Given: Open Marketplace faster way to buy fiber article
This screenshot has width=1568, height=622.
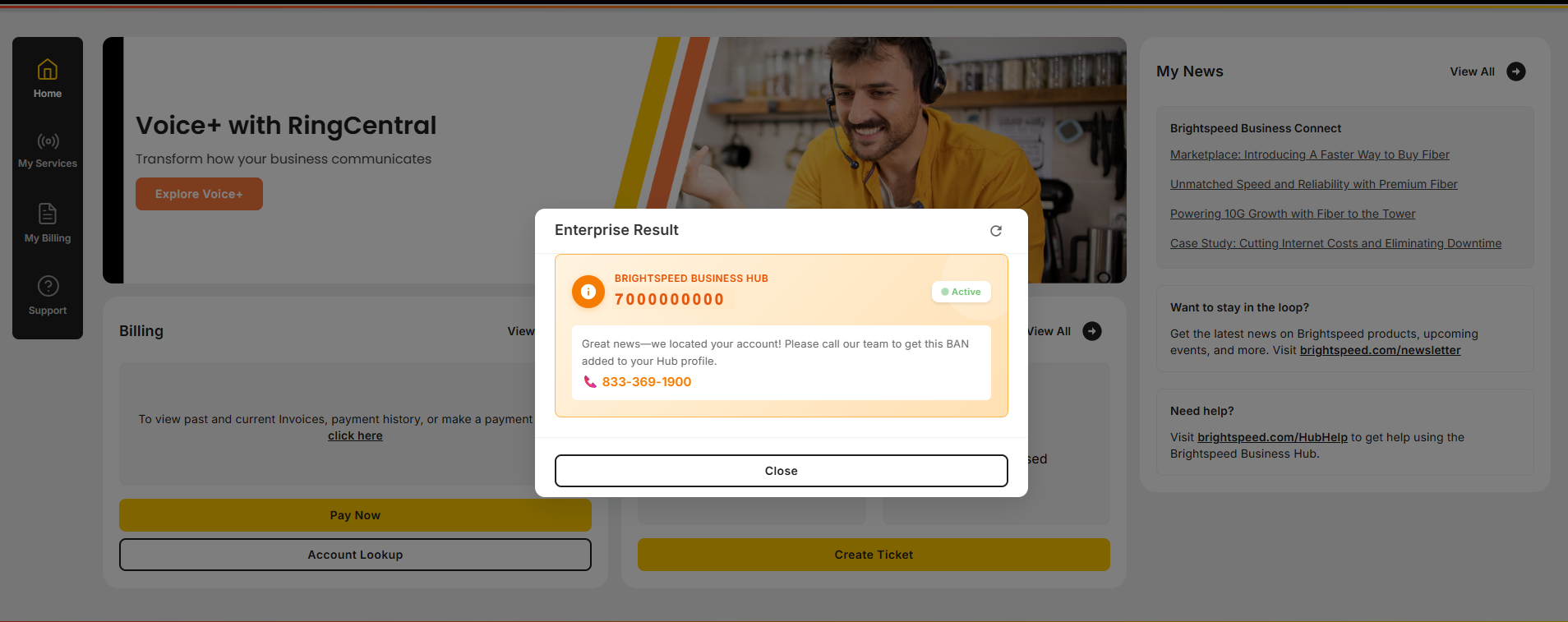Looking at the screenshot, I should [x=1310, y=154].
